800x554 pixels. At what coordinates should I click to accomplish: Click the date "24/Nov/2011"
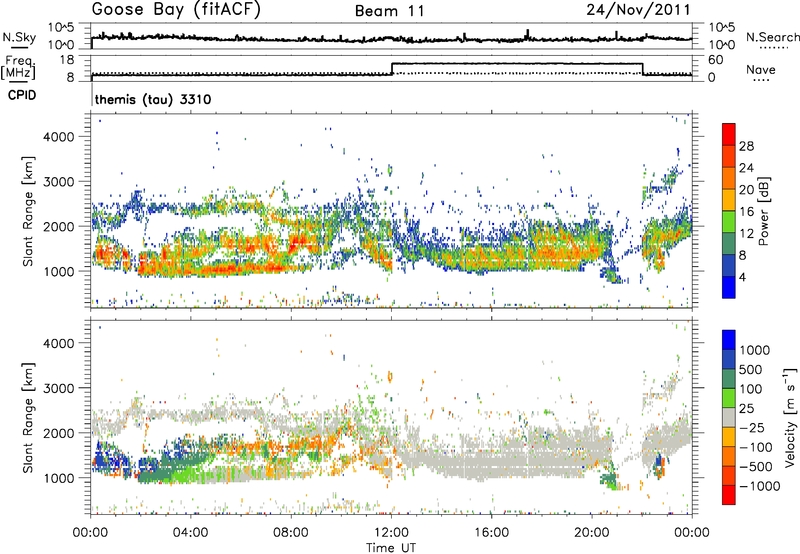tap(638, 10)
